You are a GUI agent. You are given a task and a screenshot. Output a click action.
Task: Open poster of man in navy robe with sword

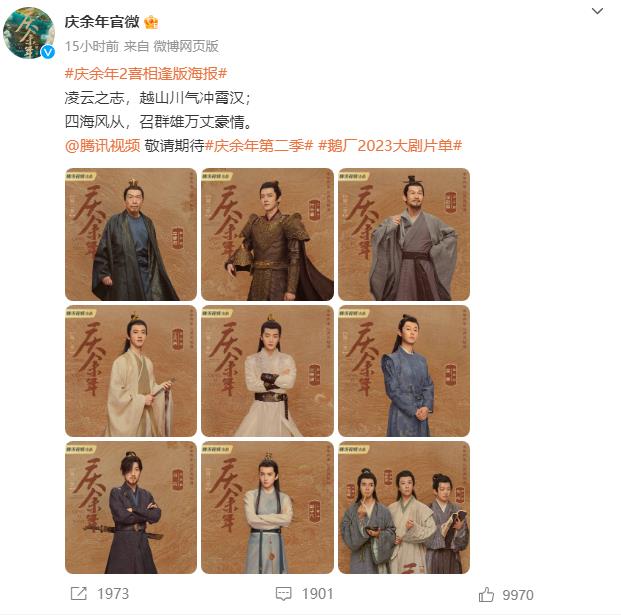[131, 508]
